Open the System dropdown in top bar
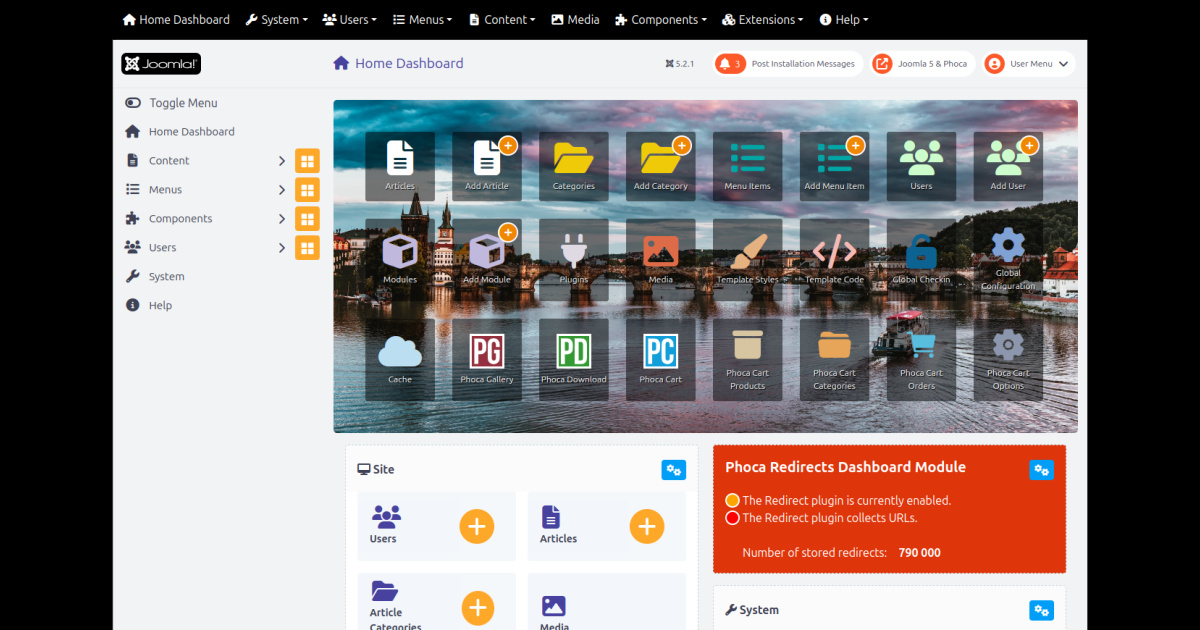This screenshot has height=630, width=1200. tap(277, 20)
